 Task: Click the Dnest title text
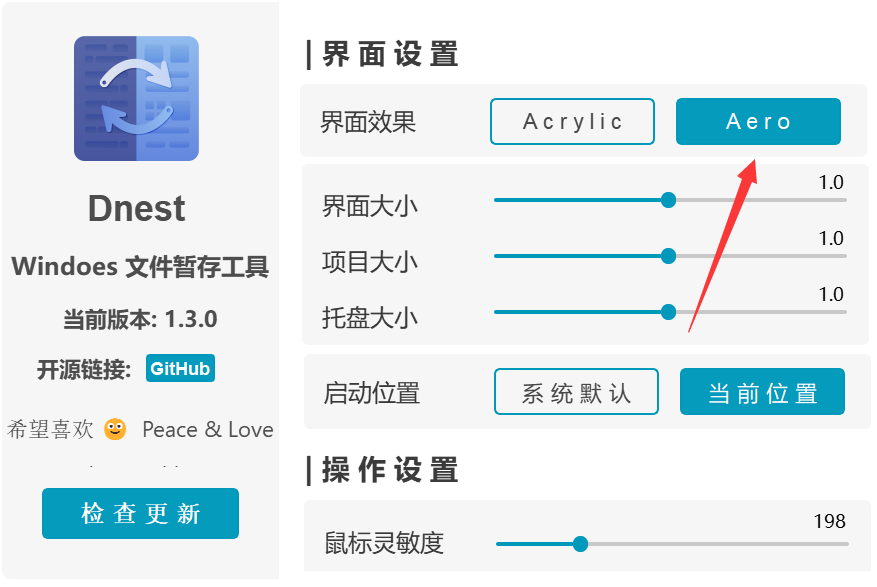136,209
